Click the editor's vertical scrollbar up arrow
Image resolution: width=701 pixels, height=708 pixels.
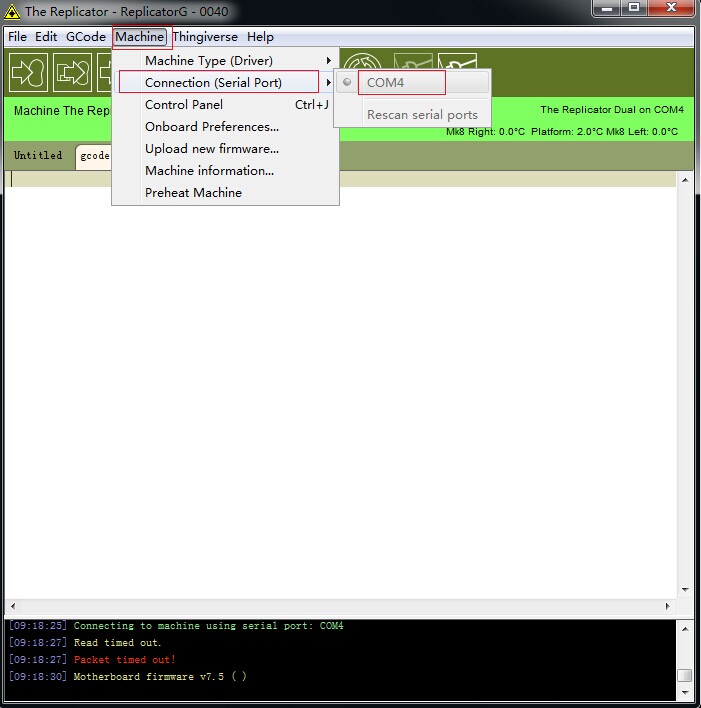[685, 180]
